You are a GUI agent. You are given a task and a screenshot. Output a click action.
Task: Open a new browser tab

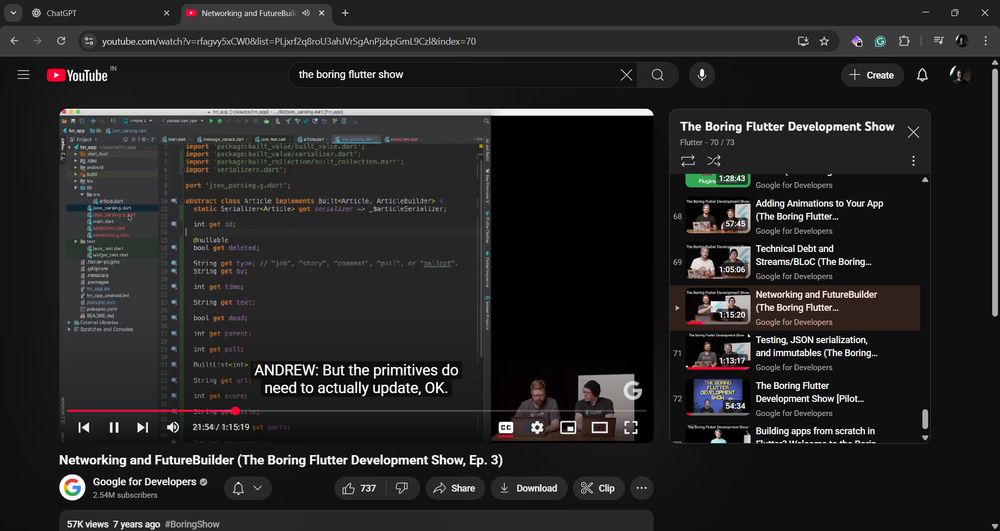pos(345,13)
